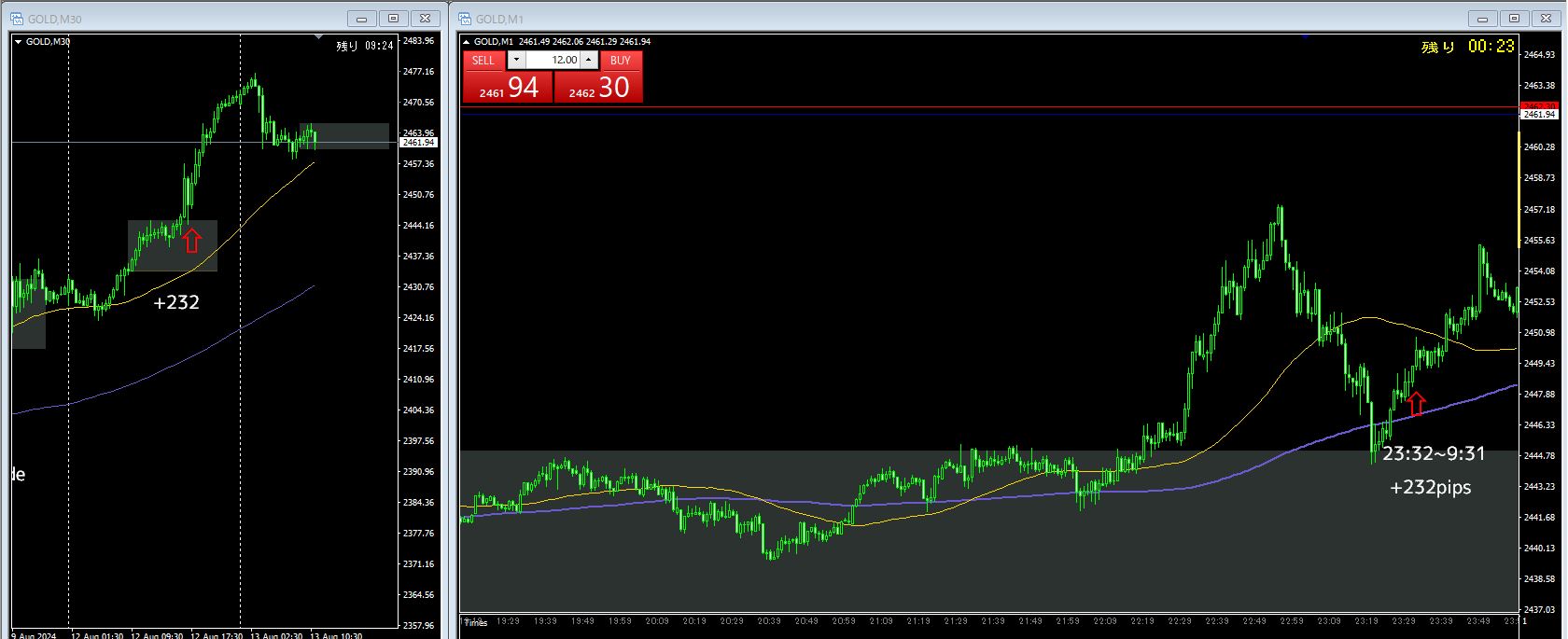Click the +232pips label on M1 chart
1568x639 pixels.
[x=1430, y=487]
